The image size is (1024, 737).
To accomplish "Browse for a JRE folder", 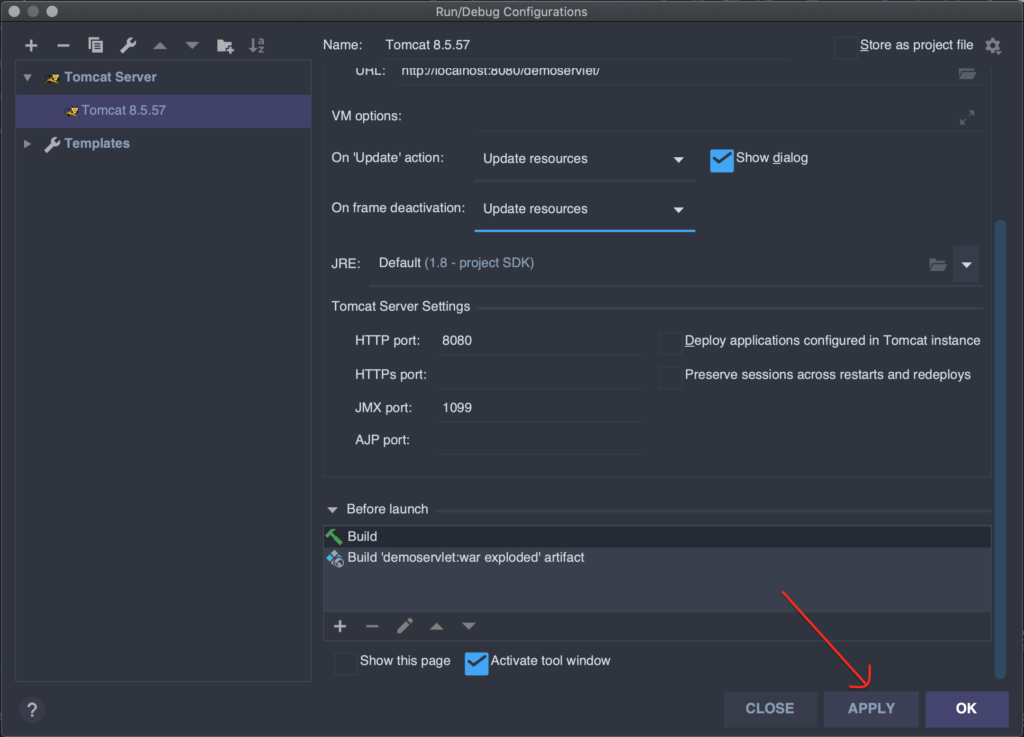I will [938, 264].
